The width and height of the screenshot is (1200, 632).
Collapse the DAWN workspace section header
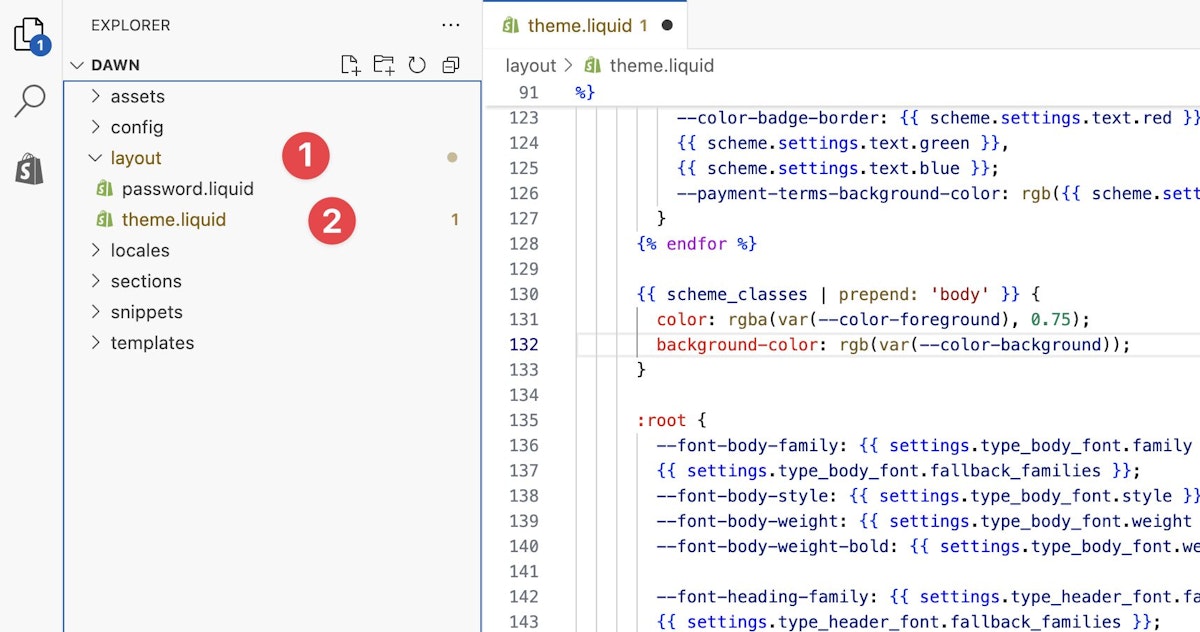click(115, 65)
